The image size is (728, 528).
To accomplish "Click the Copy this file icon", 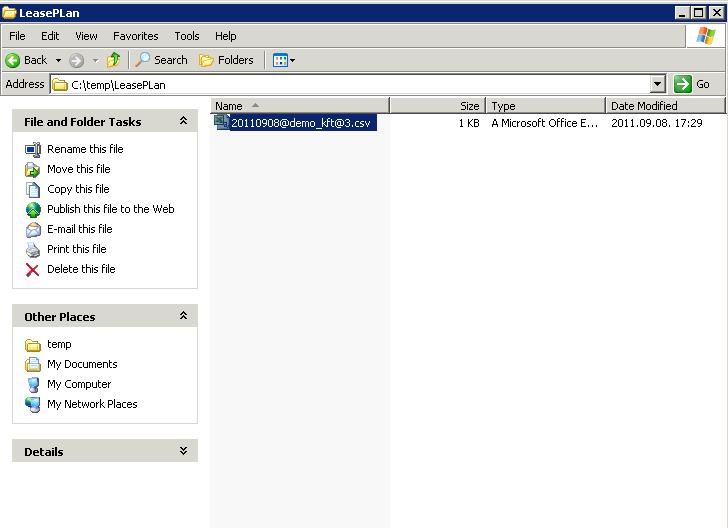I will (33, 190).
